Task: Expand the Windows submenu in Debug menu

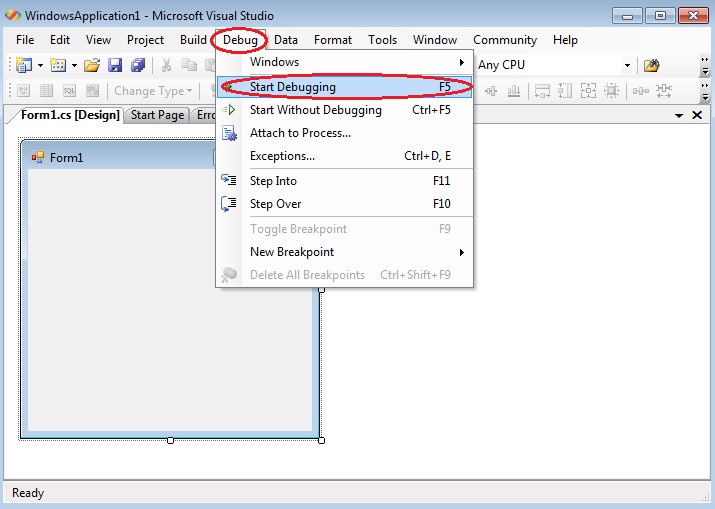Action: click(x=345, y=62)
